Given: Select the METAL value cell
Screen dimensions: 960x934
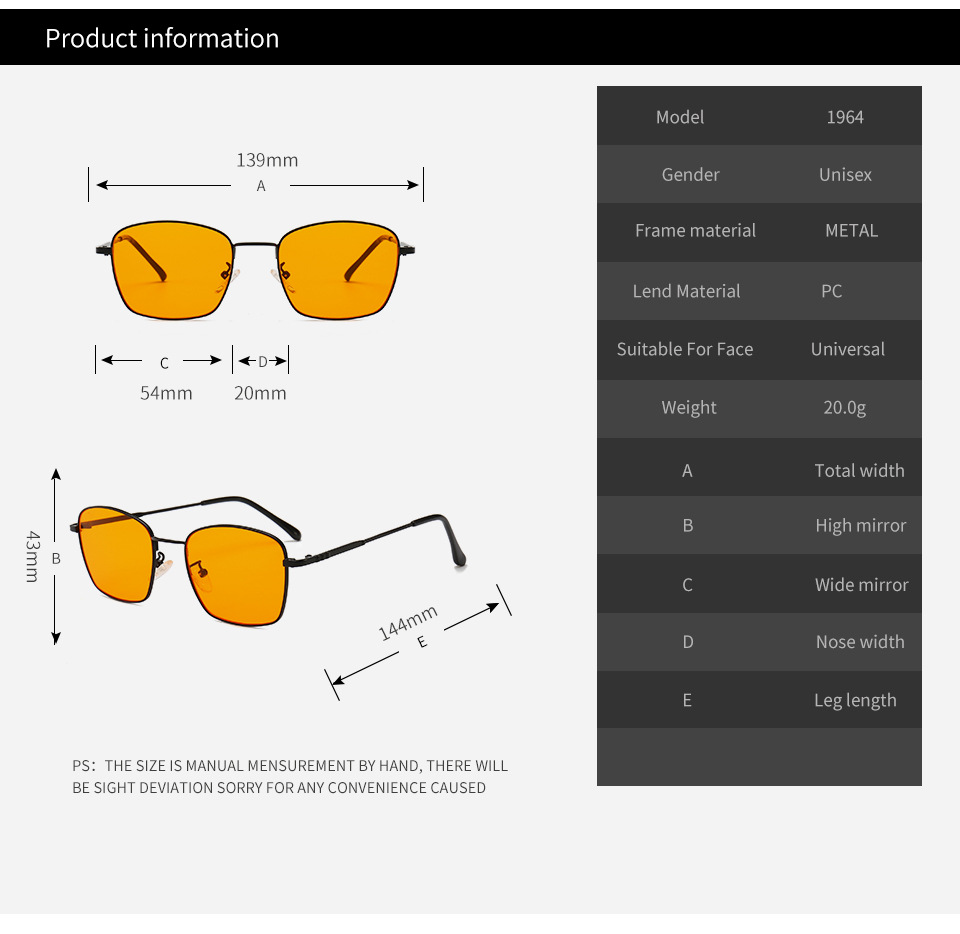Looking at the screenshot, I should click(851, 230).
